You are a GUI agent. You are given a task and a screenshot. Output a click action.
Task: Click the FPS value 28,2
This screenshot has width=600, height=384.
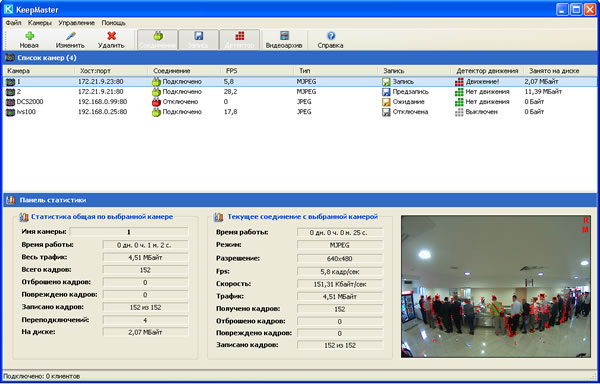pyautogui.click(x=230, y=92)
